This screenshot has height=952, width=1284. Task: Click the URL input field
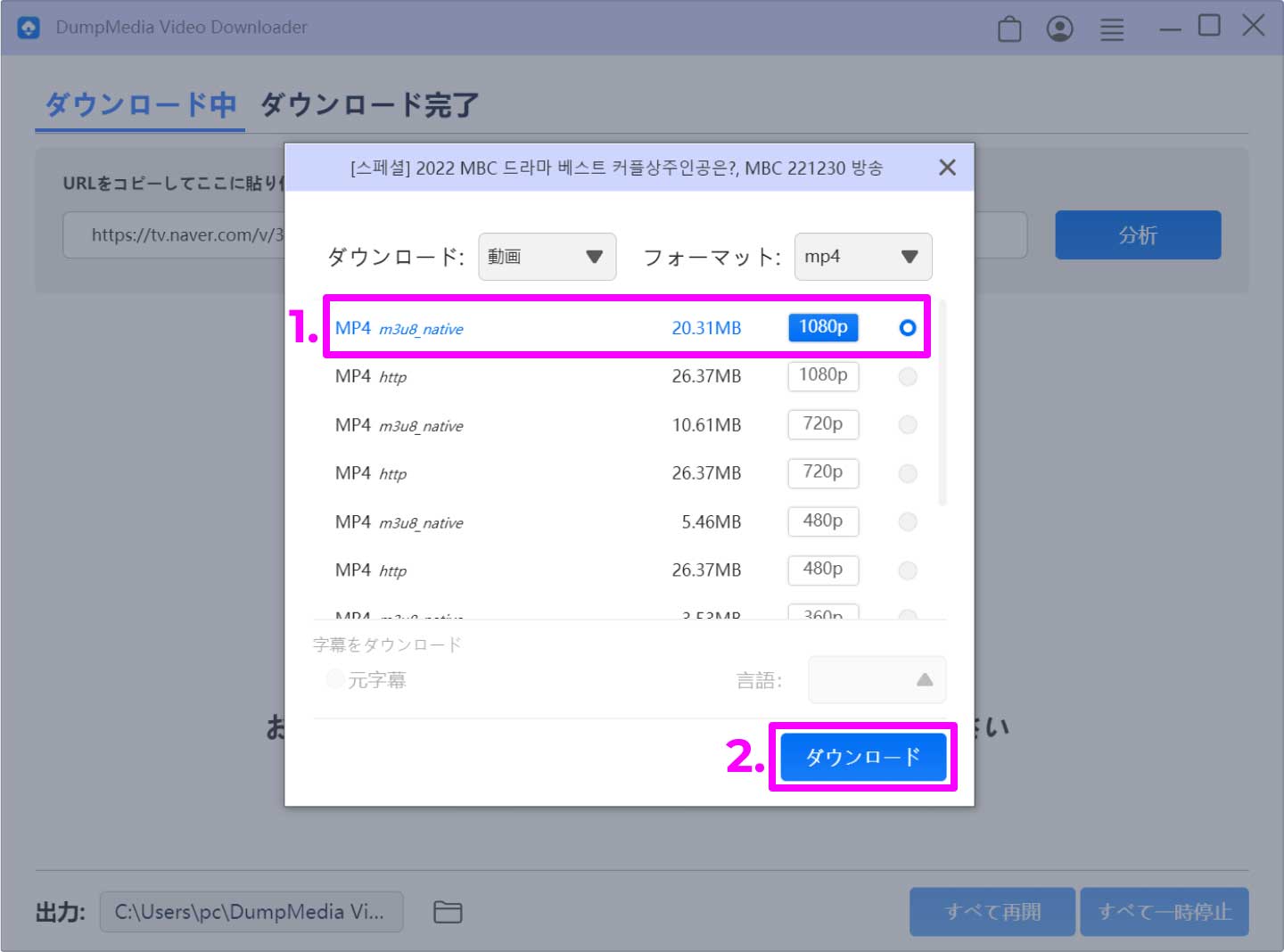(x=545, y=235)
